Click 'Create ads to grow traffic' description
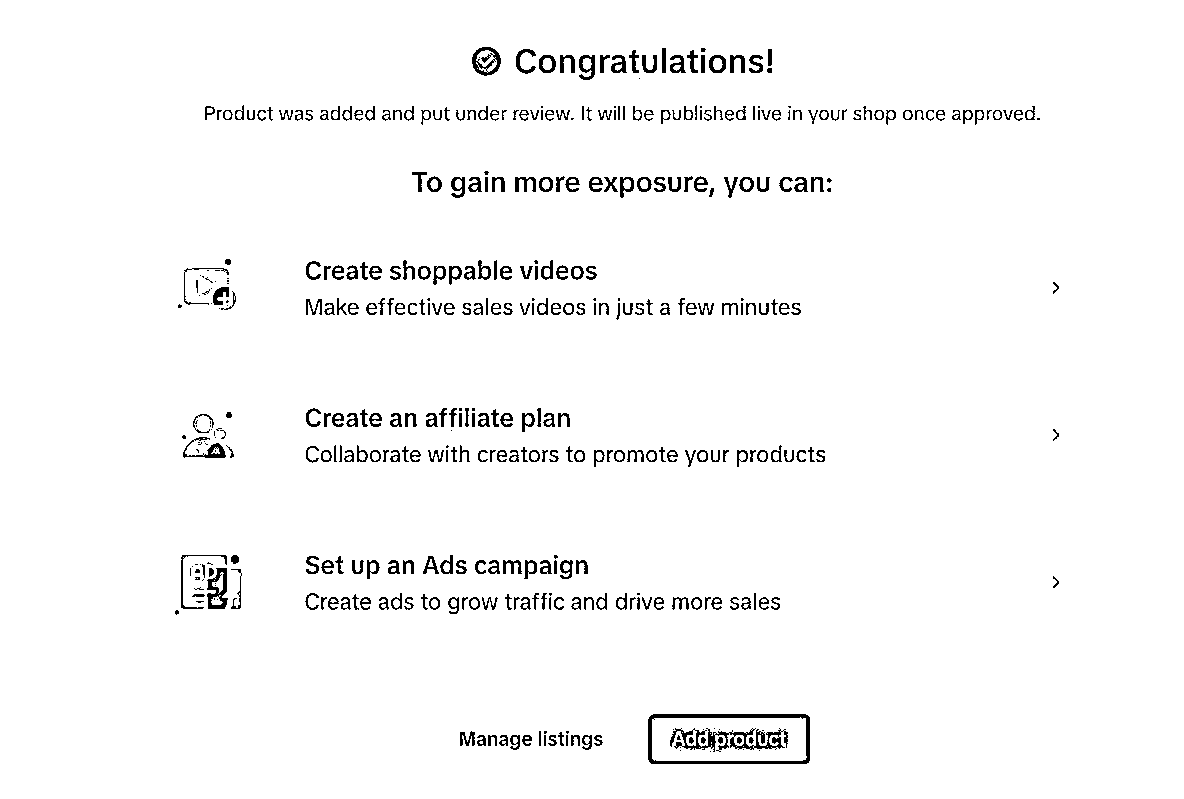1184x799 pixels. pyautogui.click(x=542, y=602)
